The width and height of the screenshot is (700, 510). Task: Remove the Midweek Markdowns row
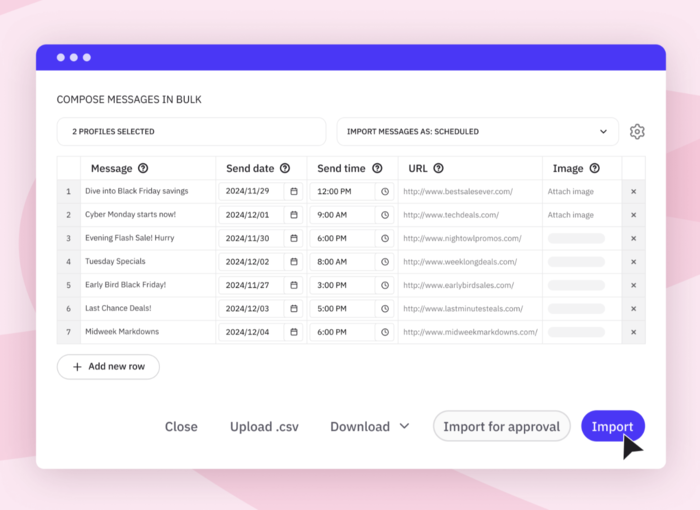(633, 332)
